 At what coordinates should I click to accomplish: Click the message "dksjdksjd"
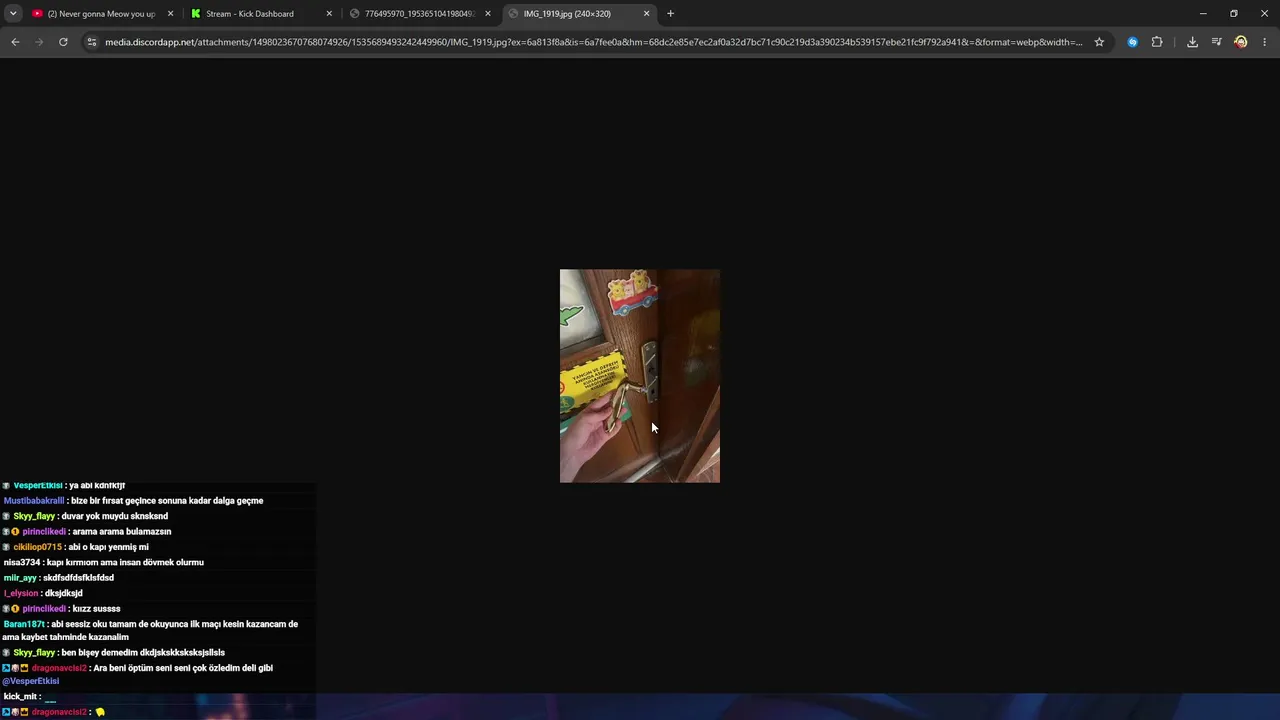point(63,593)
